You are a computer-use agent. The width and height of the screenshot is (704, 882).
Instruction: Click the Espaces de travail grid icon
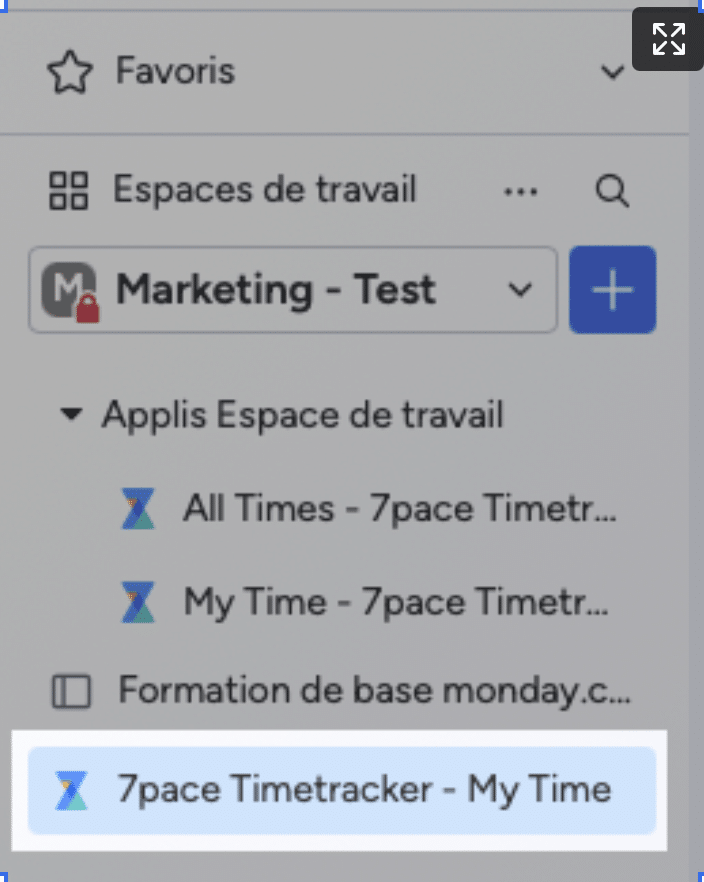tap(69, 190)
